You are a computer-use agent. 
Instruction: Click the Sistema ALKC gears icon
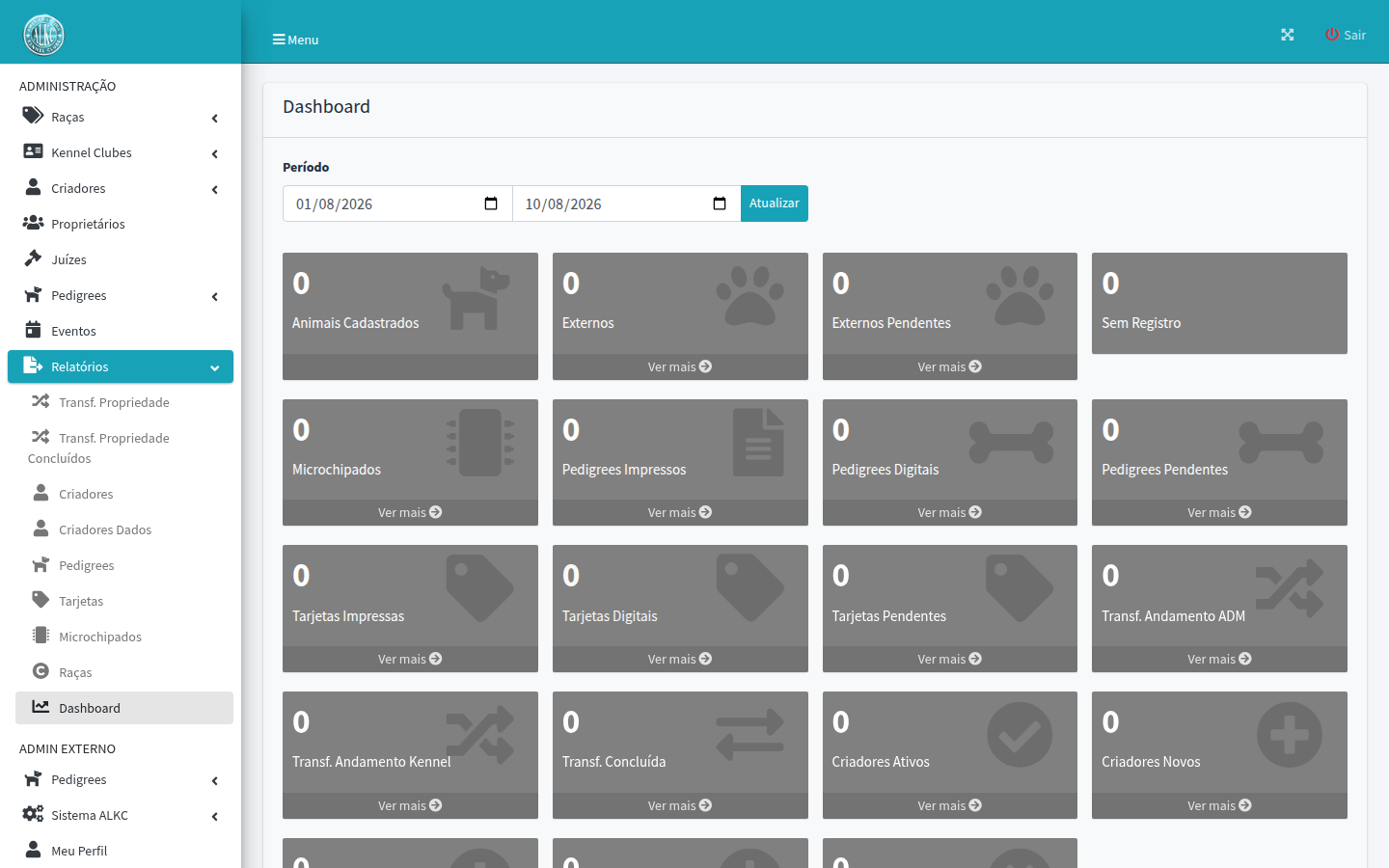click(x=33, y=814)
